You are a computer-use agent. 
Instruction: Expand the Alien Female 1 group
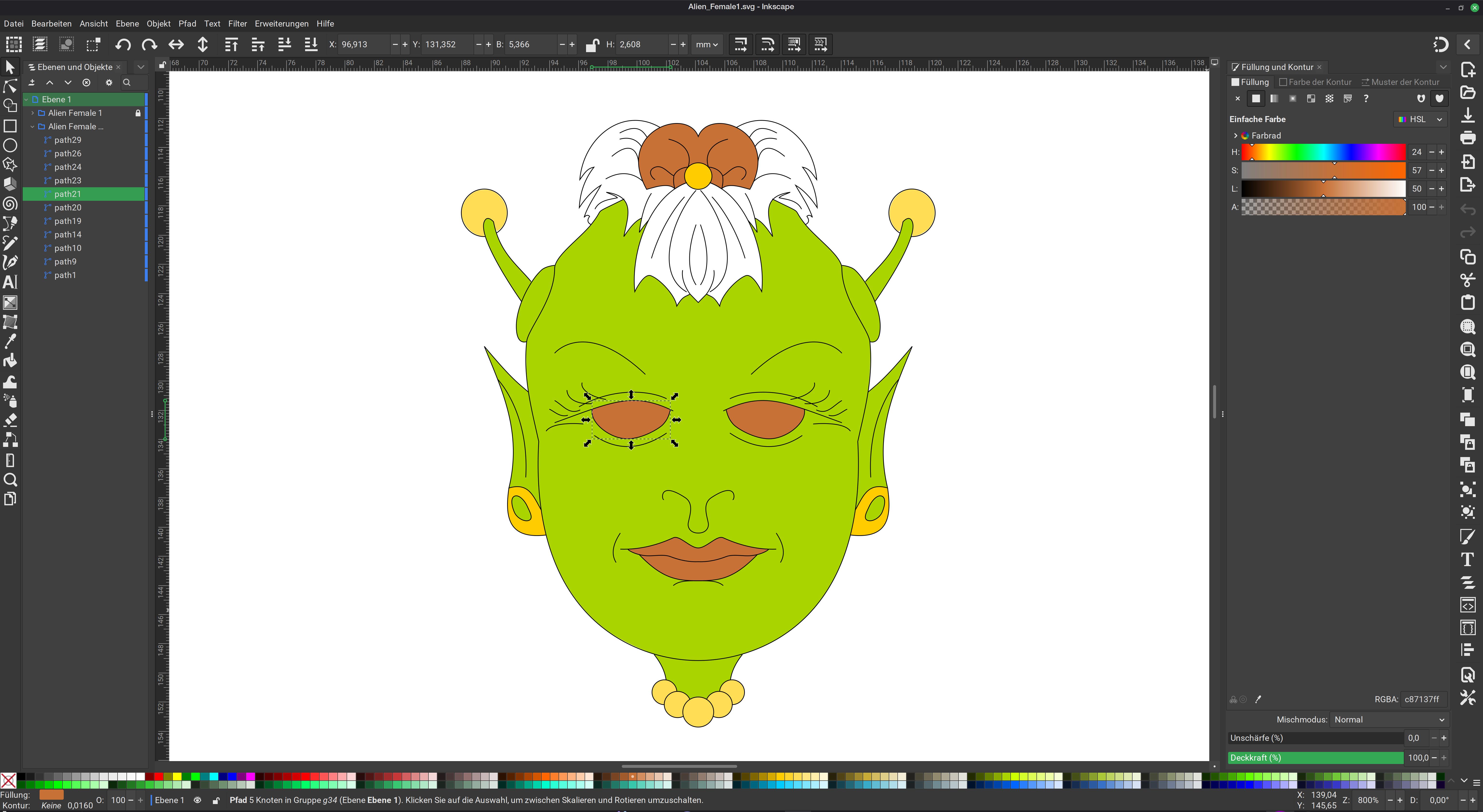tap(33, 113)
